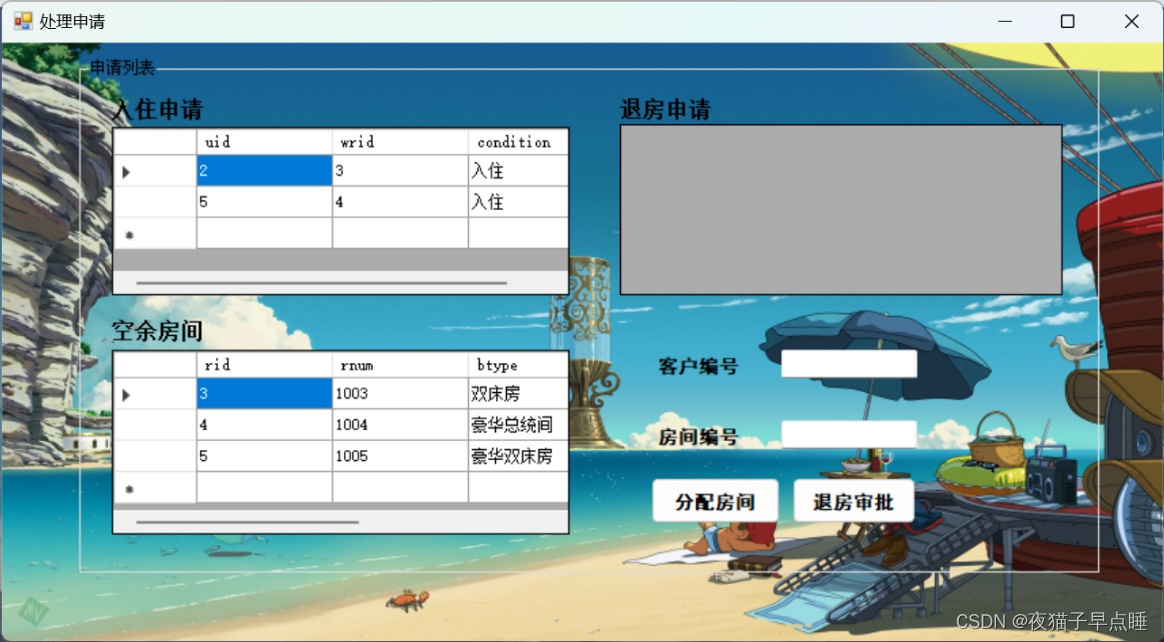Click the 双床房 room type cell
Screen dimensions: 1164x642
(518, 393)
